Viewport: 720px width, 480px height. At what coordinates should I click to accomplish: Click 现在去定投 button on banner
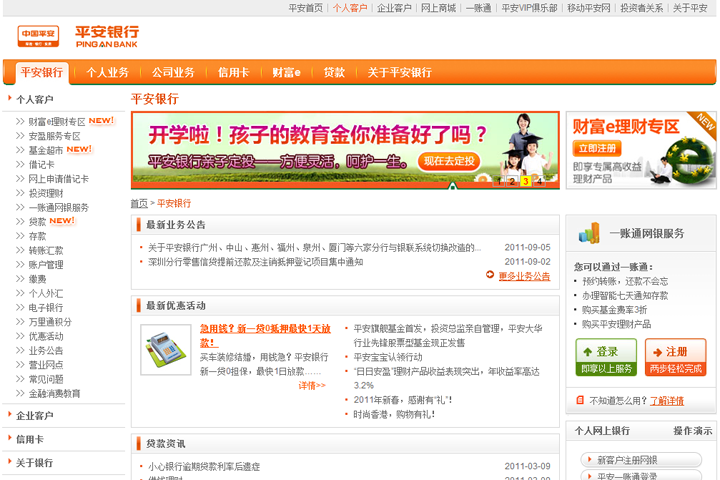[x=447, y=160]
